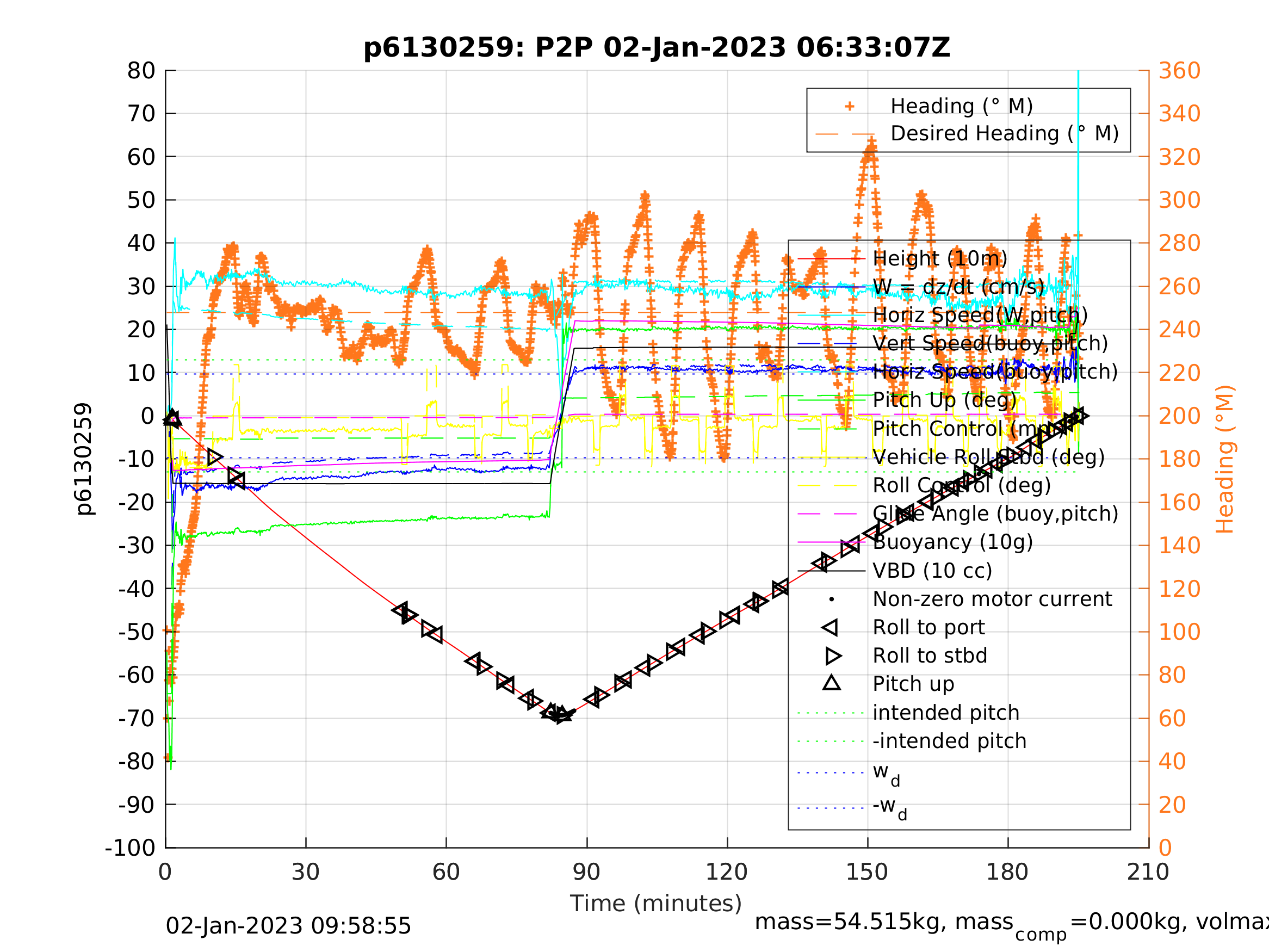Click the orange plus marker in Heading legend

point(850,106)
